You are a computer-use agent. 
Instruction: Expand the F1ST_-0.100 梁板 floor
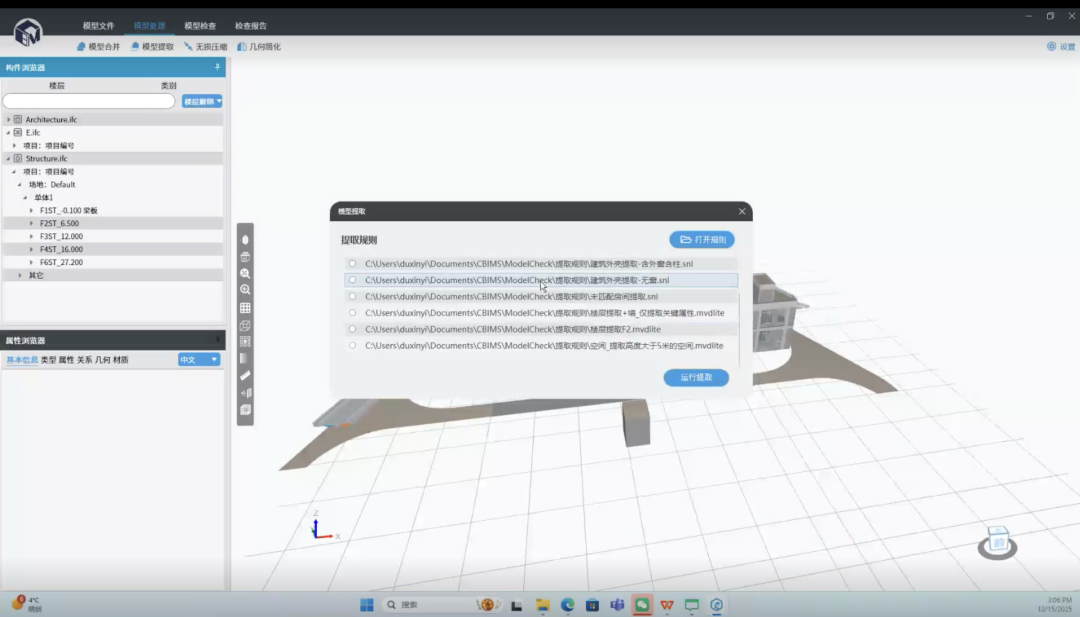31,211
